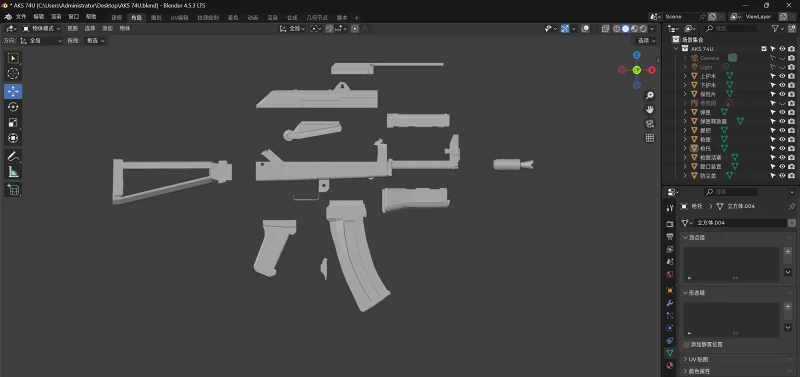The width and height of the screenshot is (800, 377).
Task: Click the Blender logo menu icon
Action: pyautogui.click(x=8, y=17)
